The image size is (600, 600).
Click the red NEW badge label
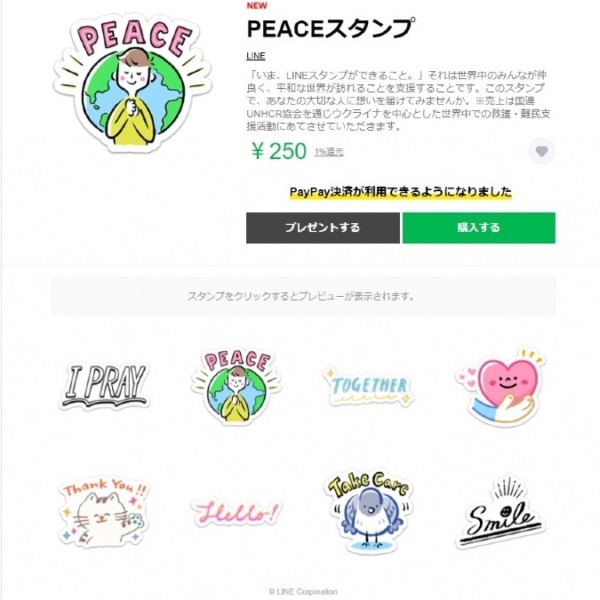coord(257,6)
